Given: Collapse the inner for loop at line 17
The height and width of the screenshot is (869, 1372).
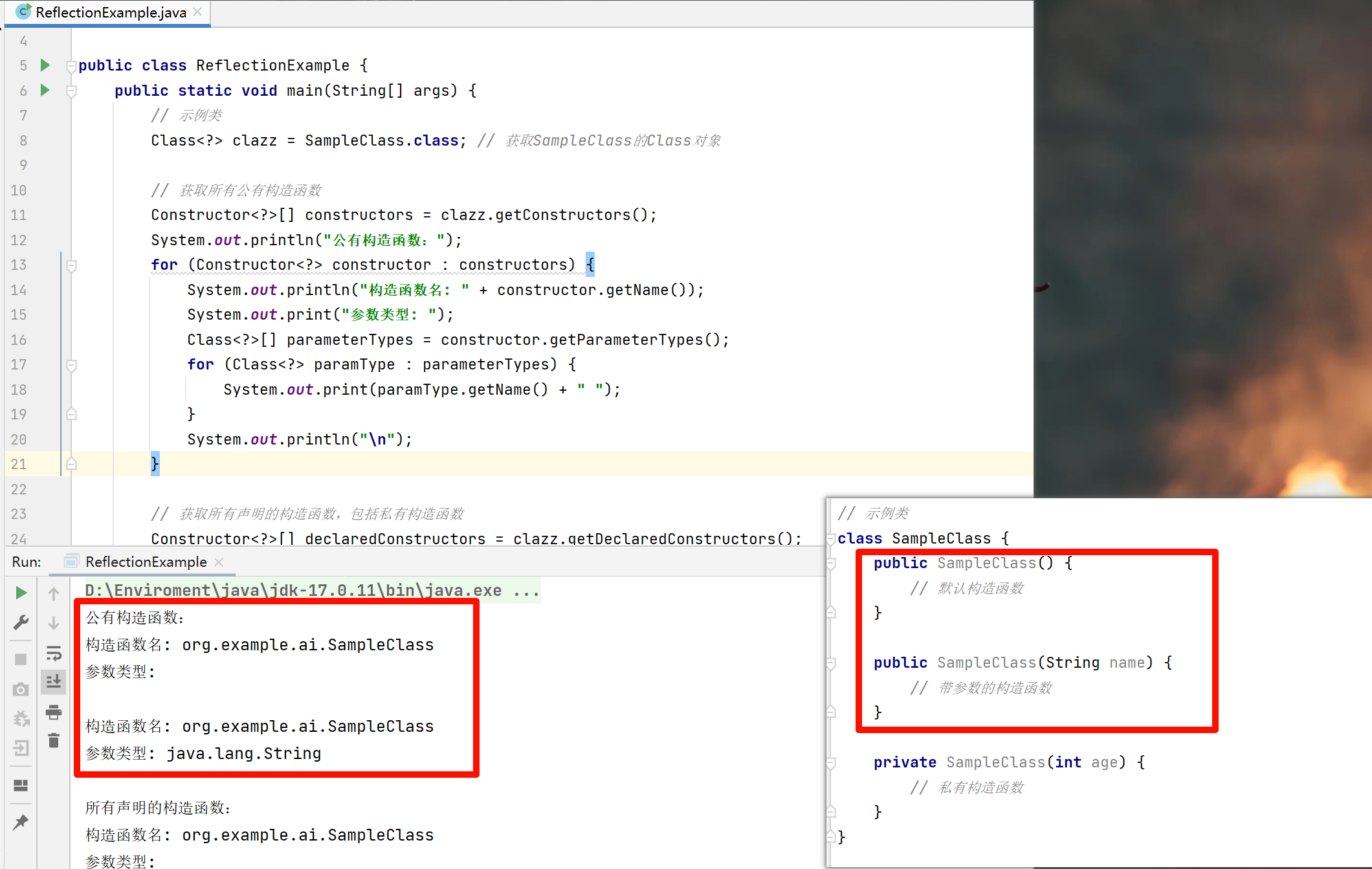Looking at the screenshot, I should (71, 365).
